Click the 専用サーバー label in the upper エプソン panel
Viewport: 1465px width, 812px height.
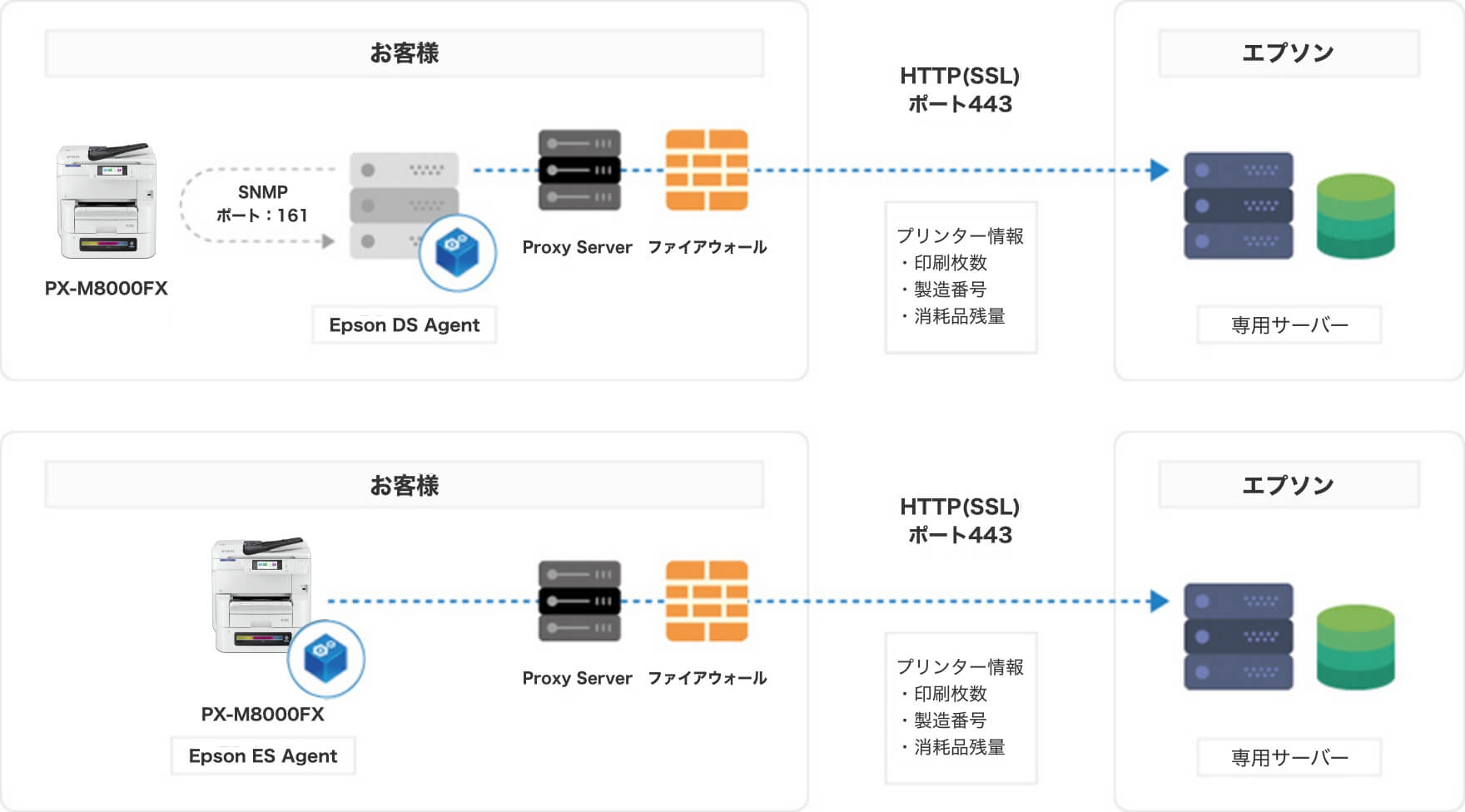pos(1289,324)
